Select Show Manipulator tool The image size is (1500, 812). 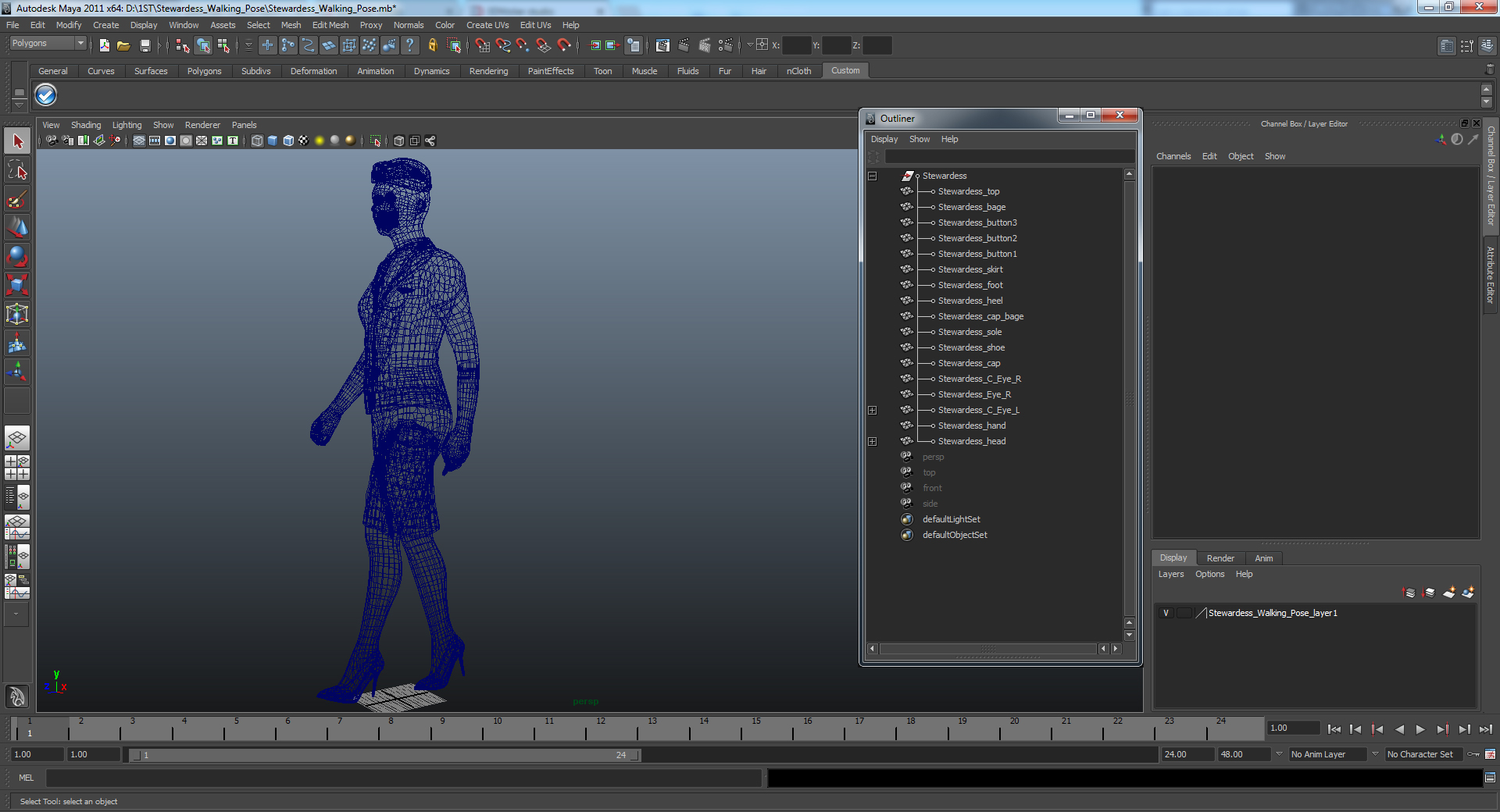pyautogui.click(x=17, y=371)
